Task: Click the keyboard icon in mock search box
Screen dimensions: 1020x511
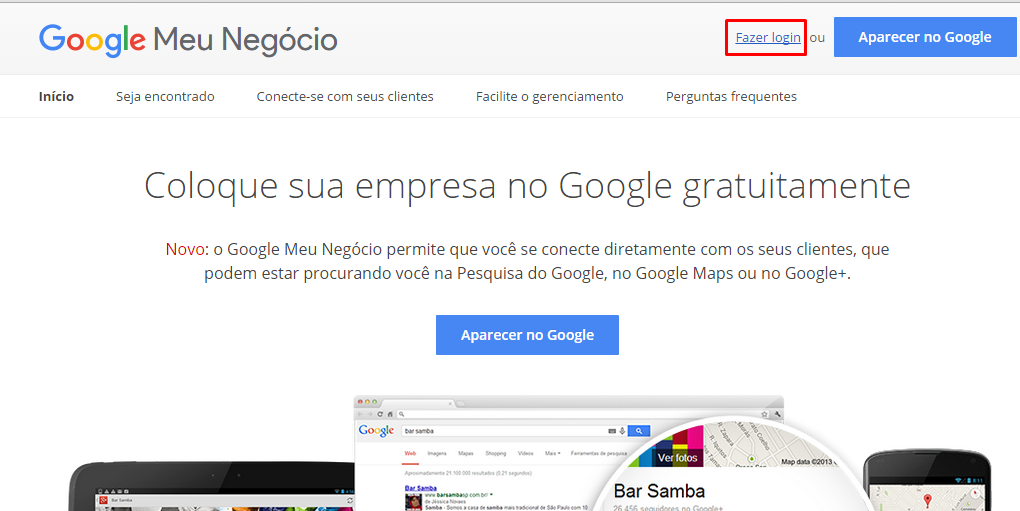Action: pyautogui.click(x=611, y=431)
